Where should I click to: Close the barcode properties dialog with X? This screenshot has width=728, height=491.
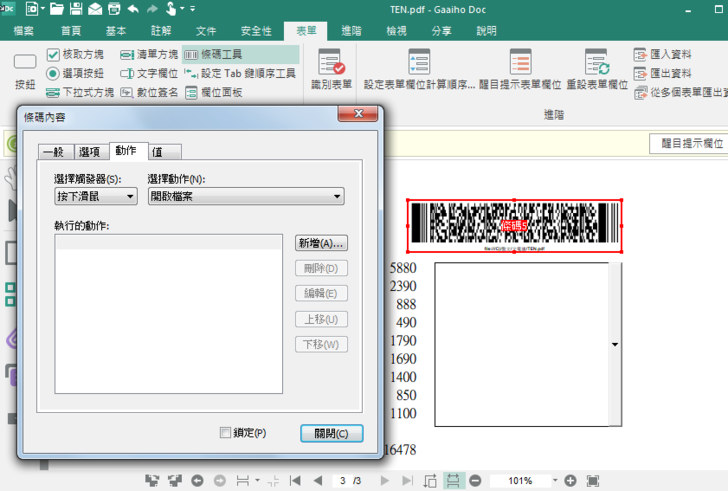tap(358, 114)
